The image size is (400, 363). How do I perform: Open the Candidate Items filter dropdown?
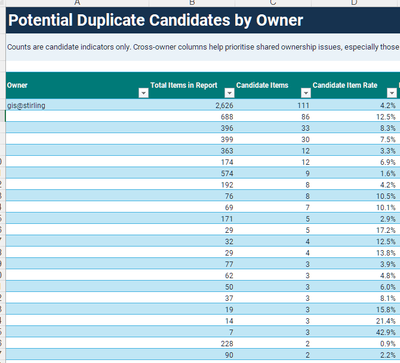coord(306,93)
